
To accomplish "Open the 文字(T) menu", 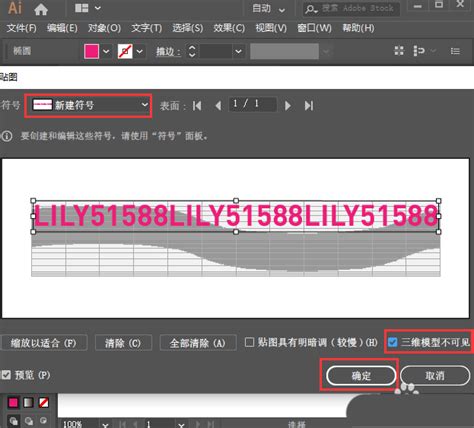I will coord(146,28).
